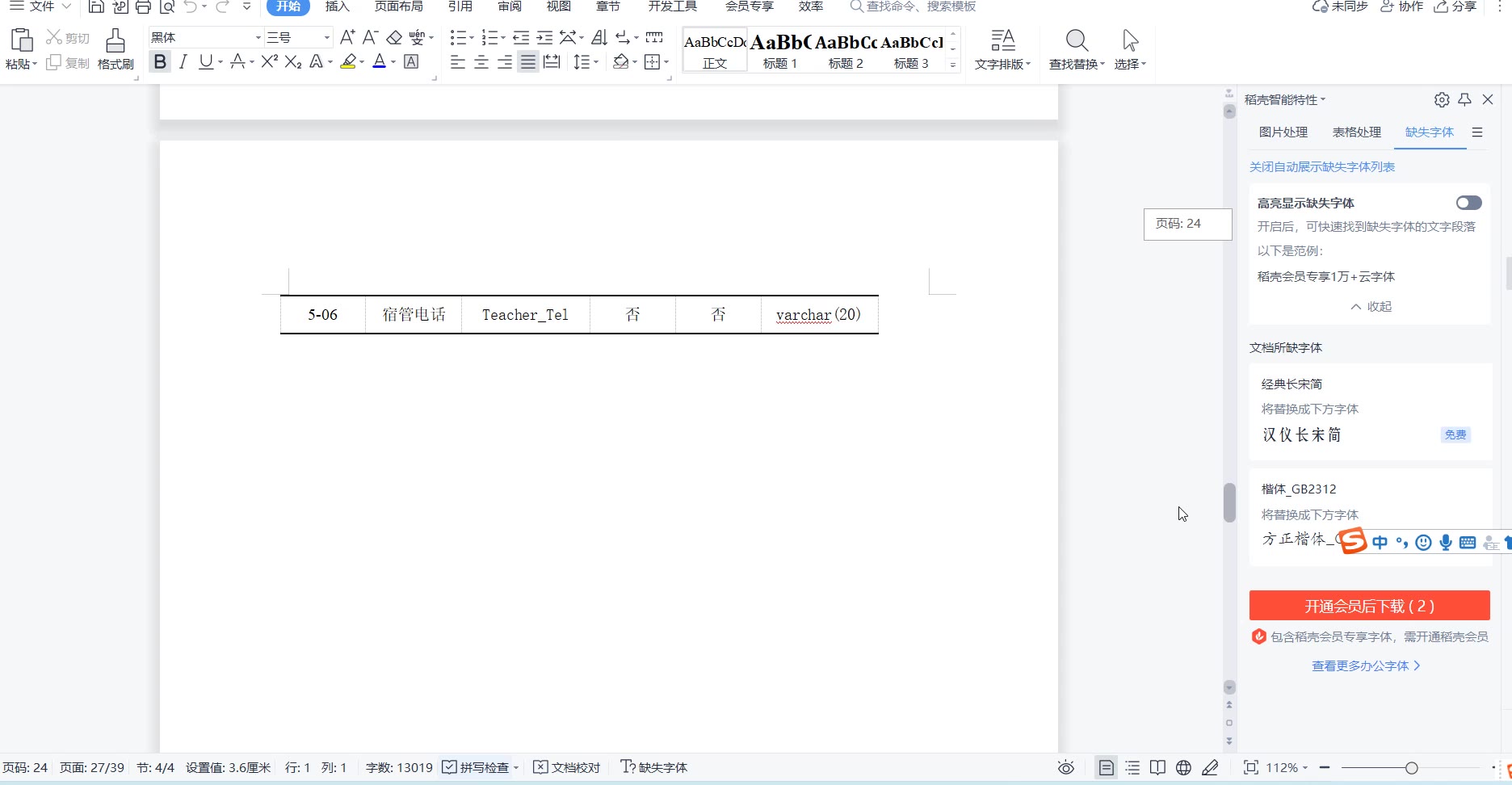Click the italic formatting icon

(x=183, y=62)
